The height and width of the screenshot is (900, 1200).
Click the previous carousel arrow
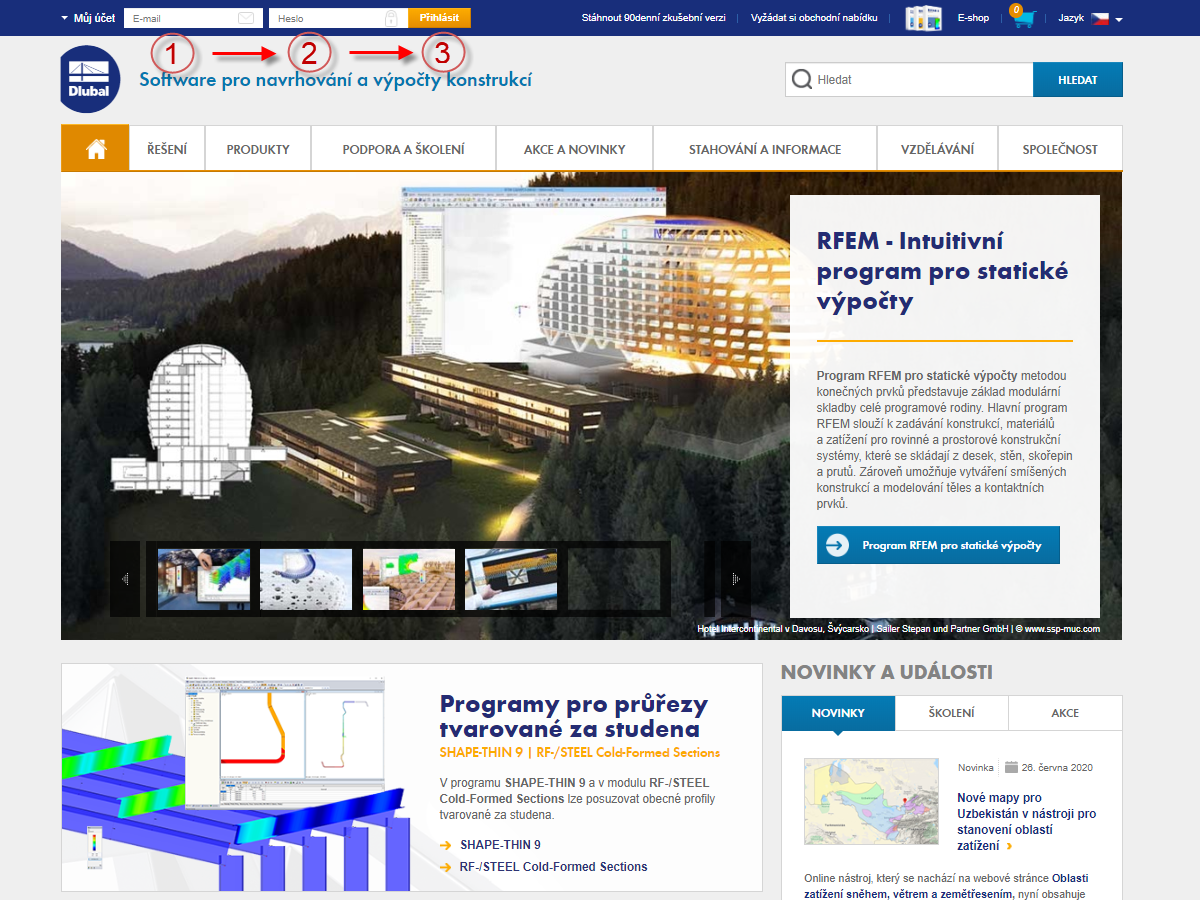coord(125,579)
